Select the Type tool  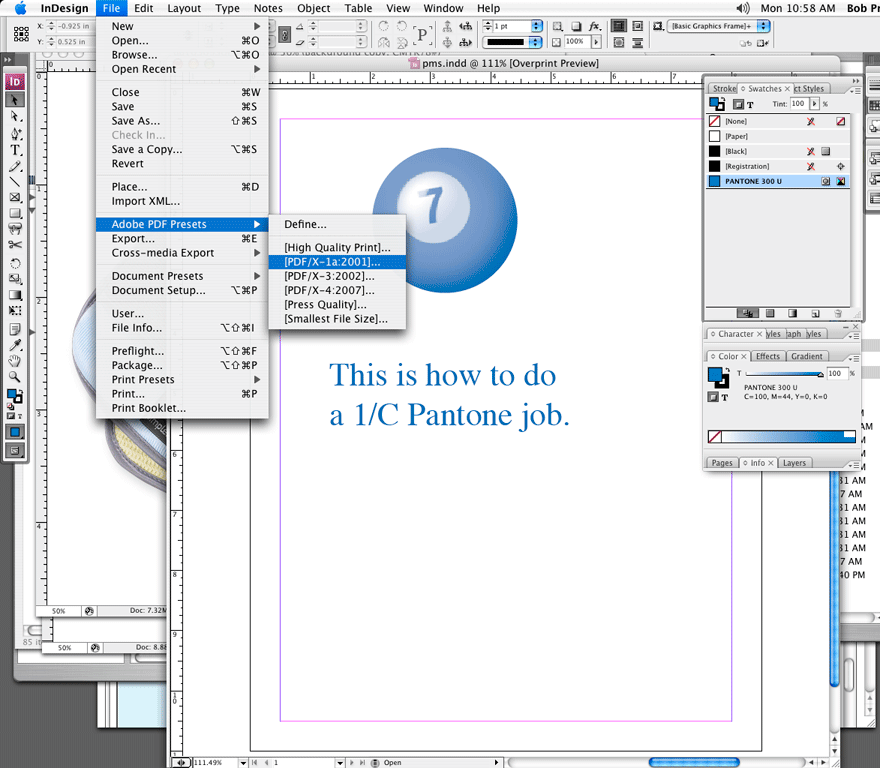(16, 149)
